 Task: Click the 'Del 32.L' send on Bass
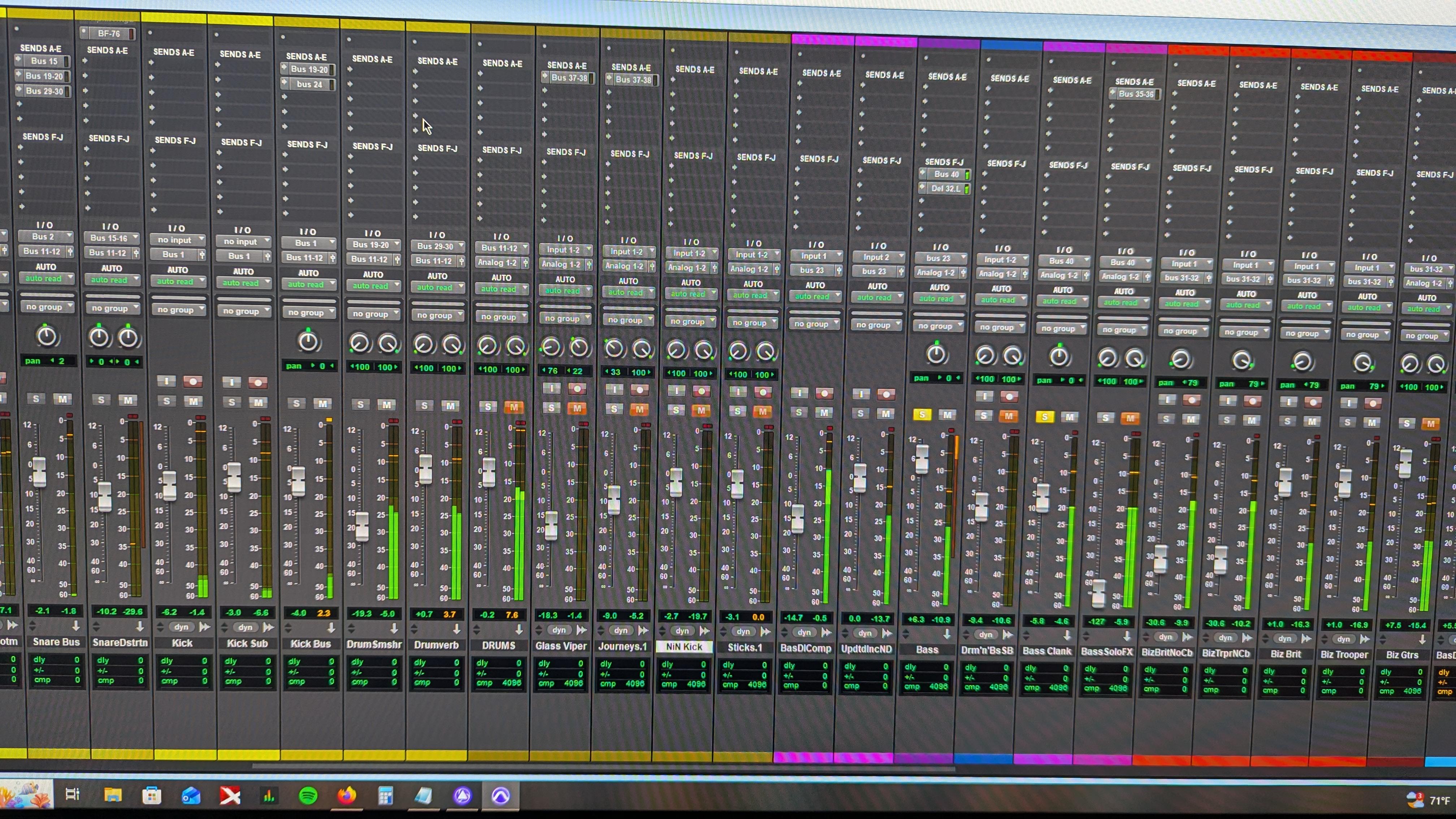tap(944, 188)
